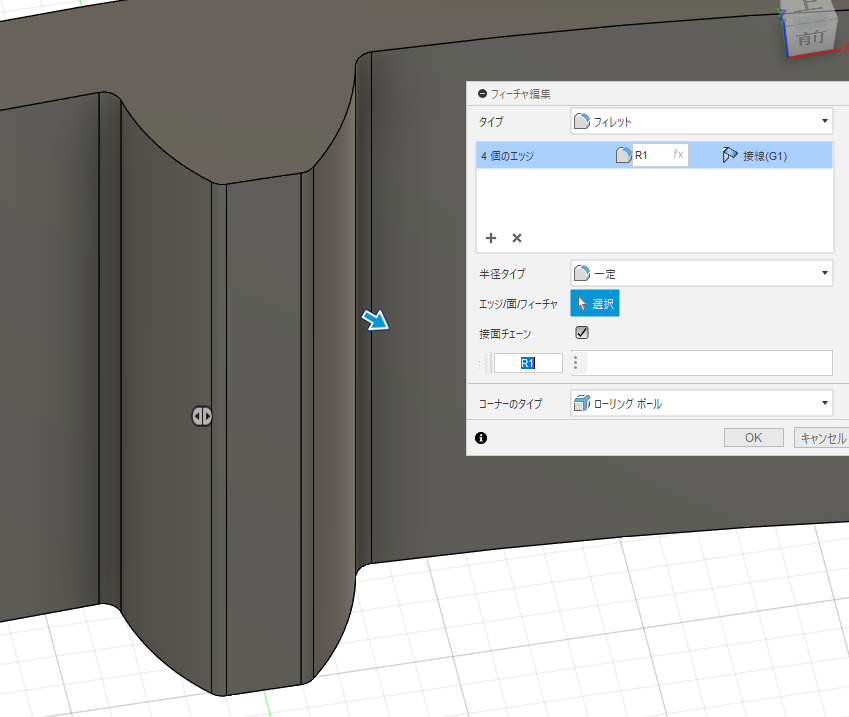Click the ViewCube 前 face
Viewport: 849px width, 717px height.
809,38
